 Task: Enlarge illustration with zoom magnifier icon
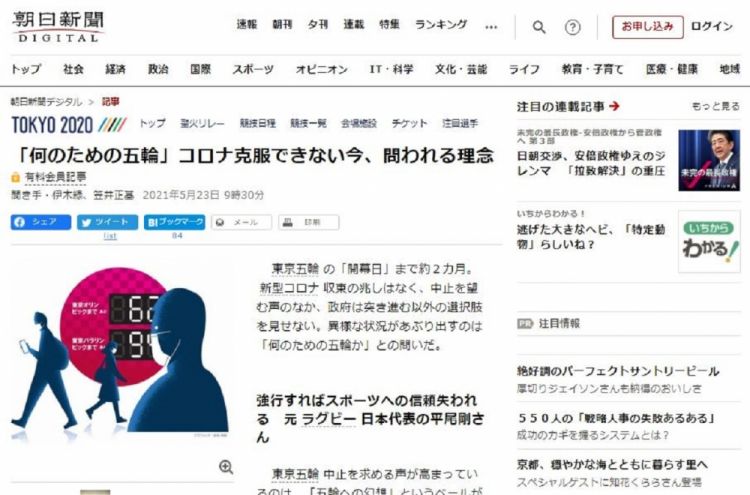226,467
